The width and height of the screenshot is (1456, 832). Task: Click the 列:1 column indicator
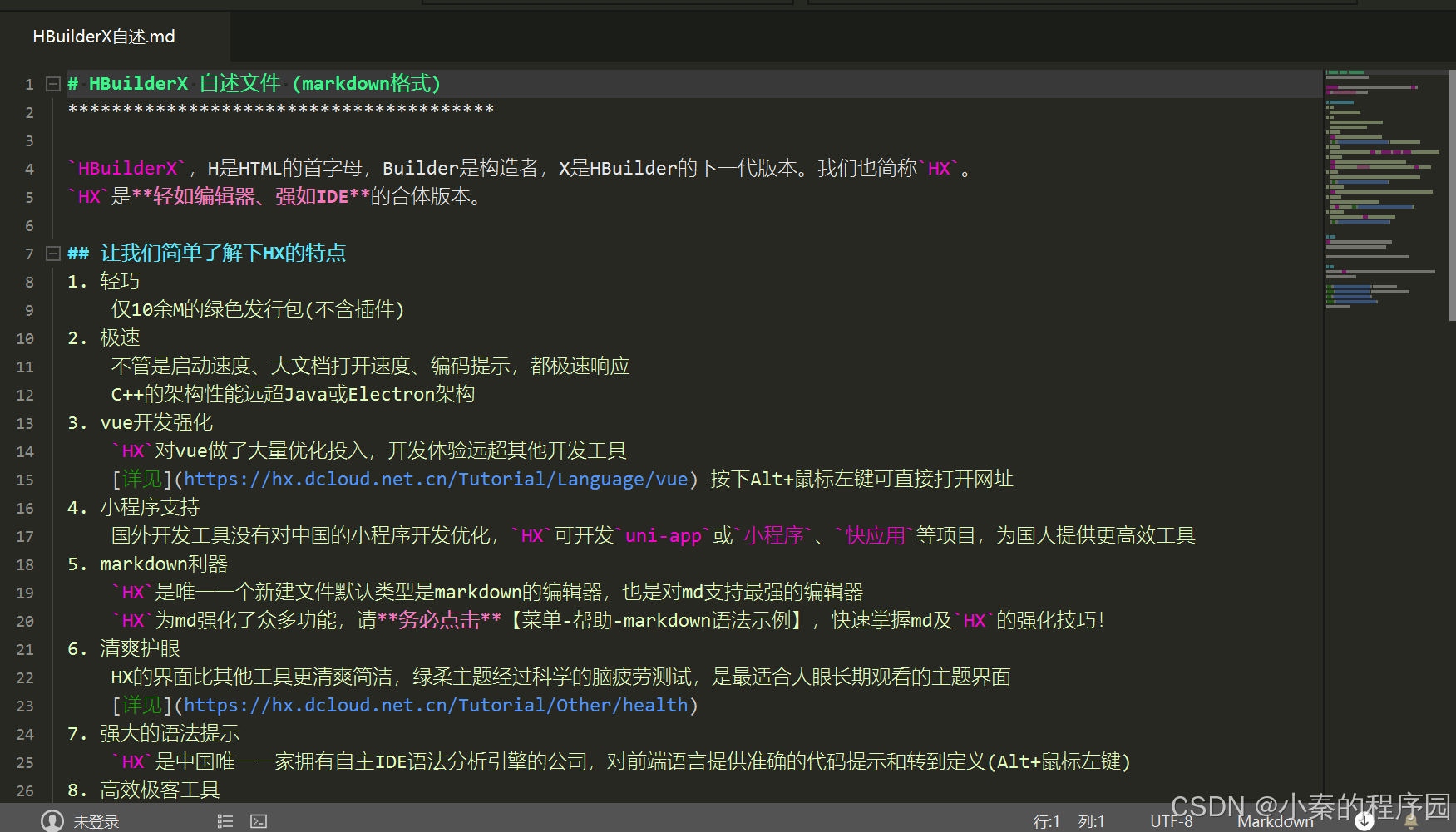[1091, 821]
